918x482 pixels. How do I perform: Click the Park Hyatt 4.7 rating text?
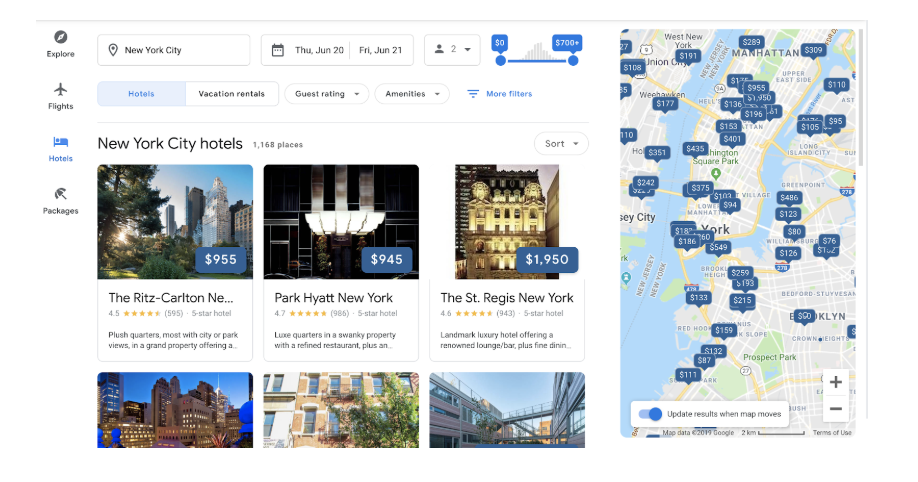click(279, 314)
